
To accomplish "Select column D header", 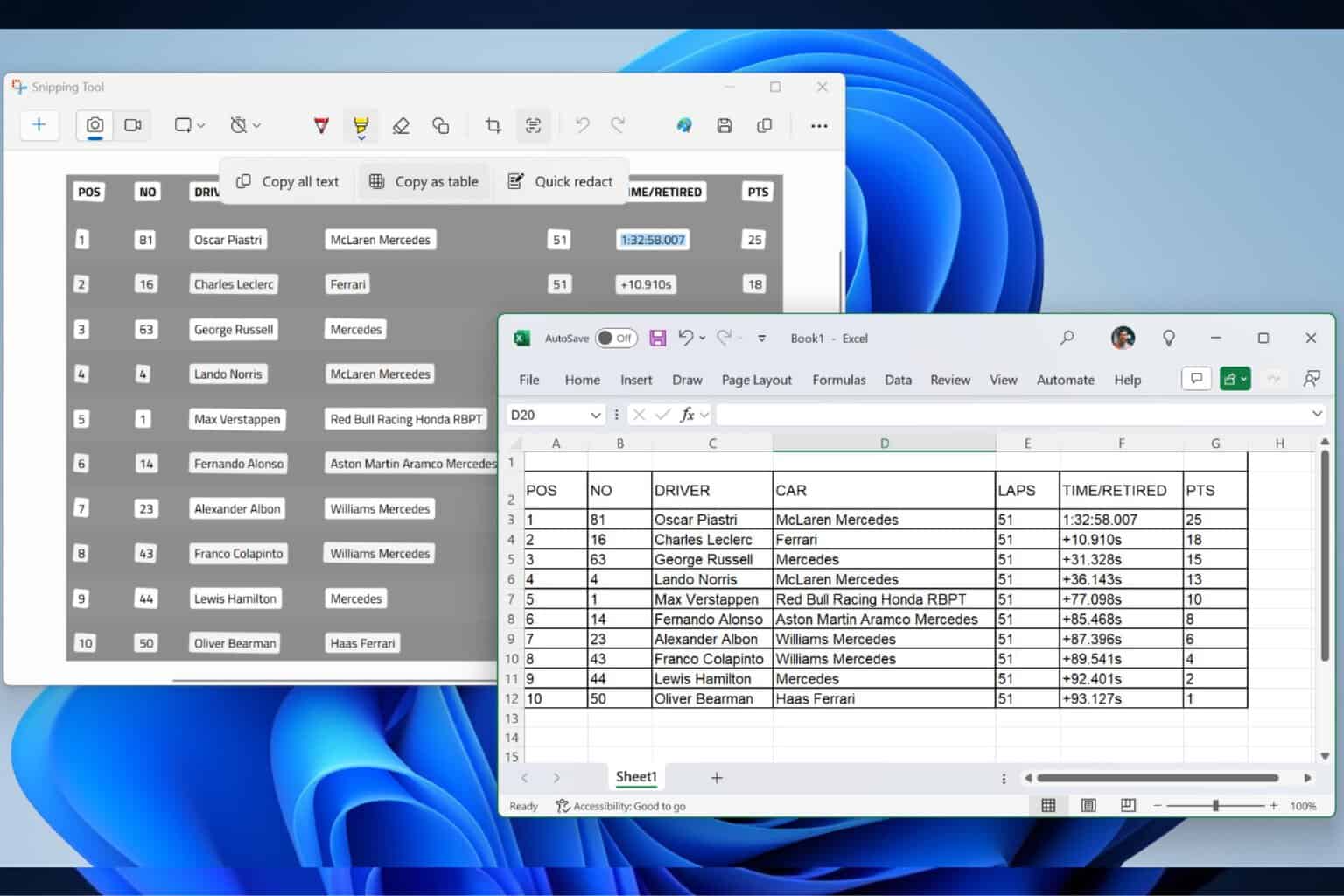I will [884, 444].
